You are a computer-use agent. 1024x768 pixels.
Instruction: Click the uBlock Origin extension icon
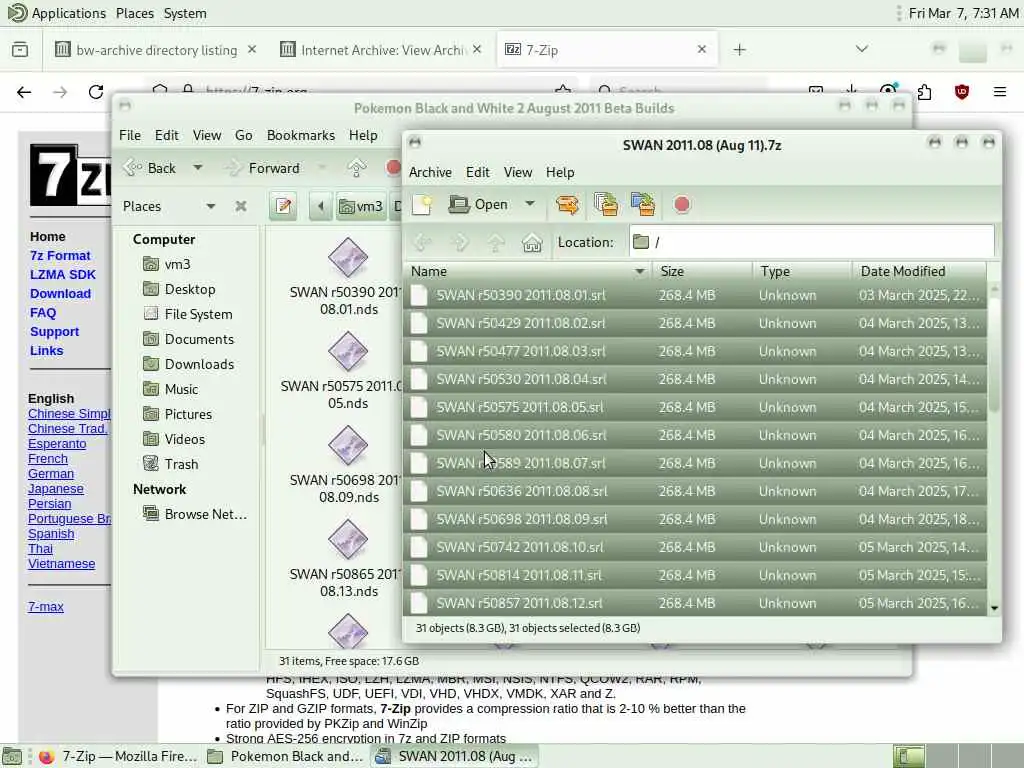961,91
